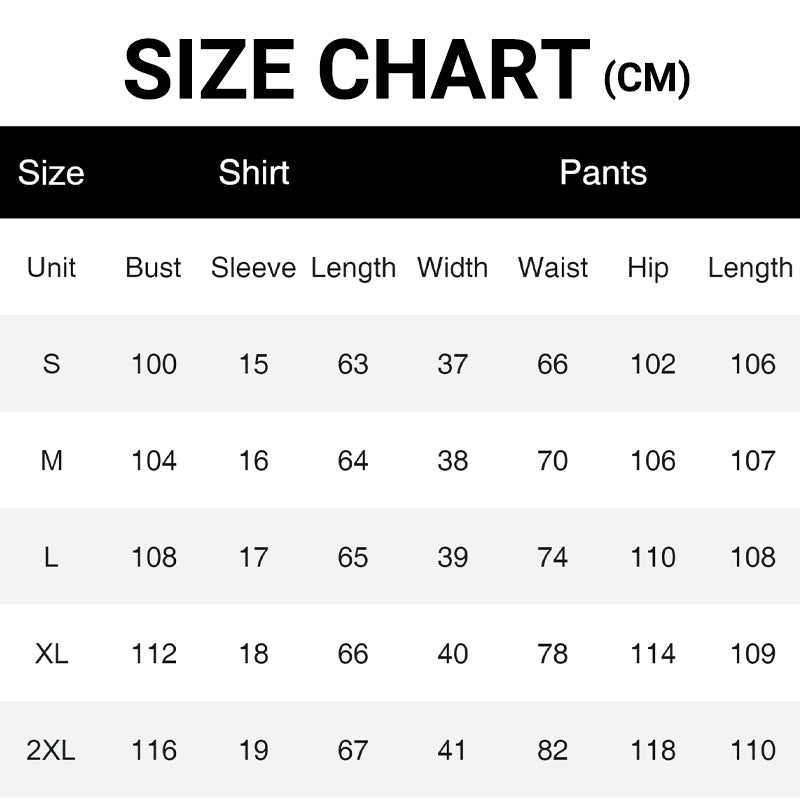Click the Sleeve column heading
Viewport: 800px width, 800px height.
click(x=253, y=268)
